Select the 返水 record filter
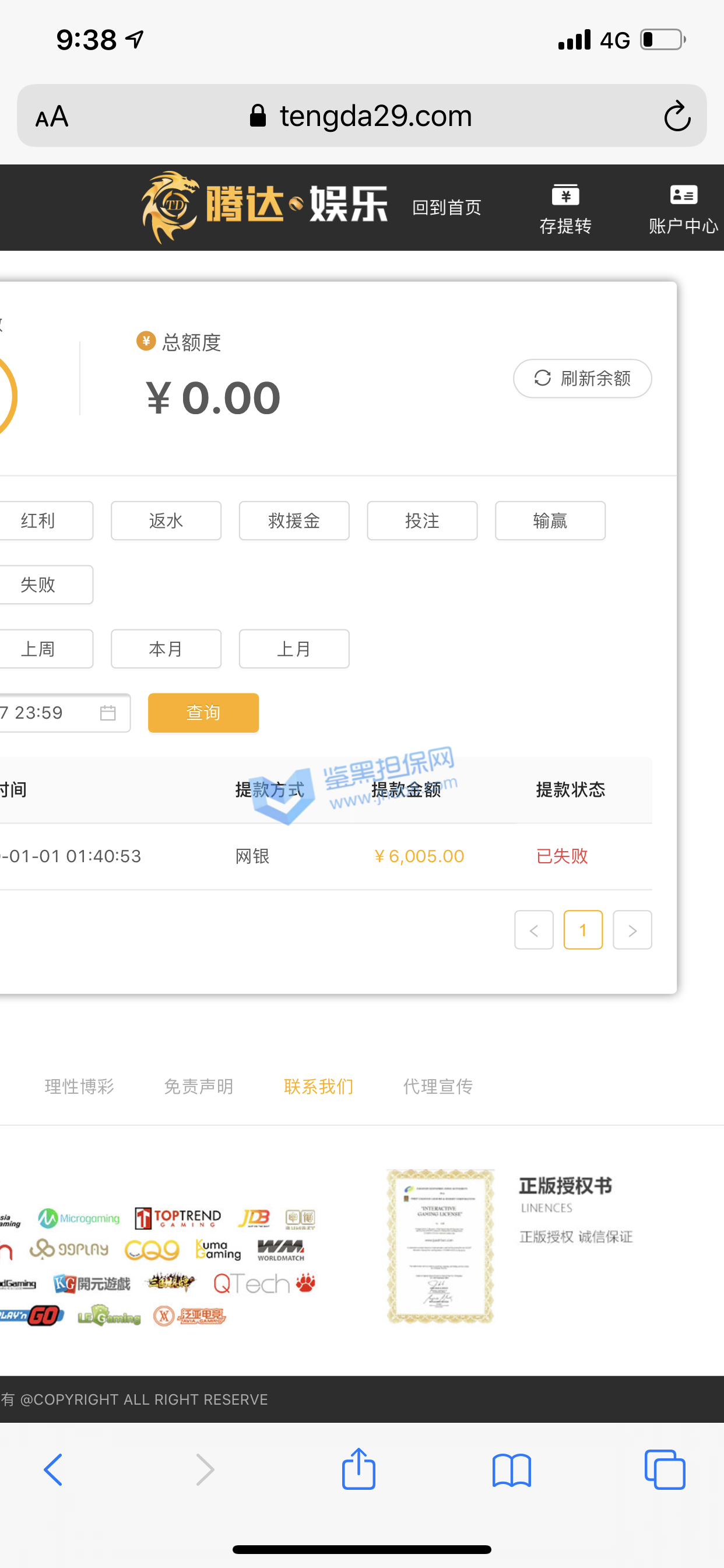Screen dimensions: 724x1568 pos(166,520)
